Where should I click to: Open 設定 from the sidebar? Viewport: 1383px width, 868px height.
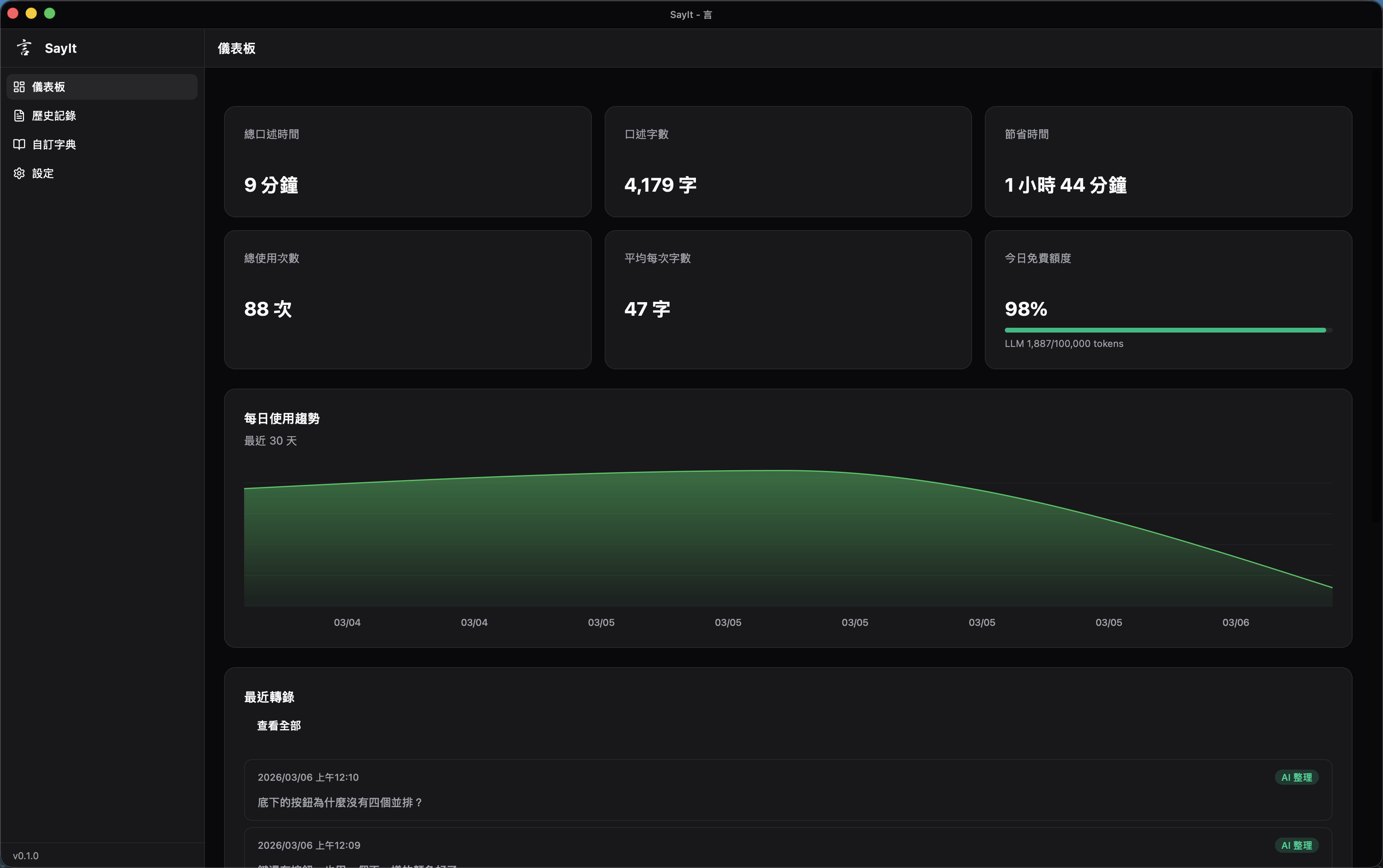coord(102,173)
